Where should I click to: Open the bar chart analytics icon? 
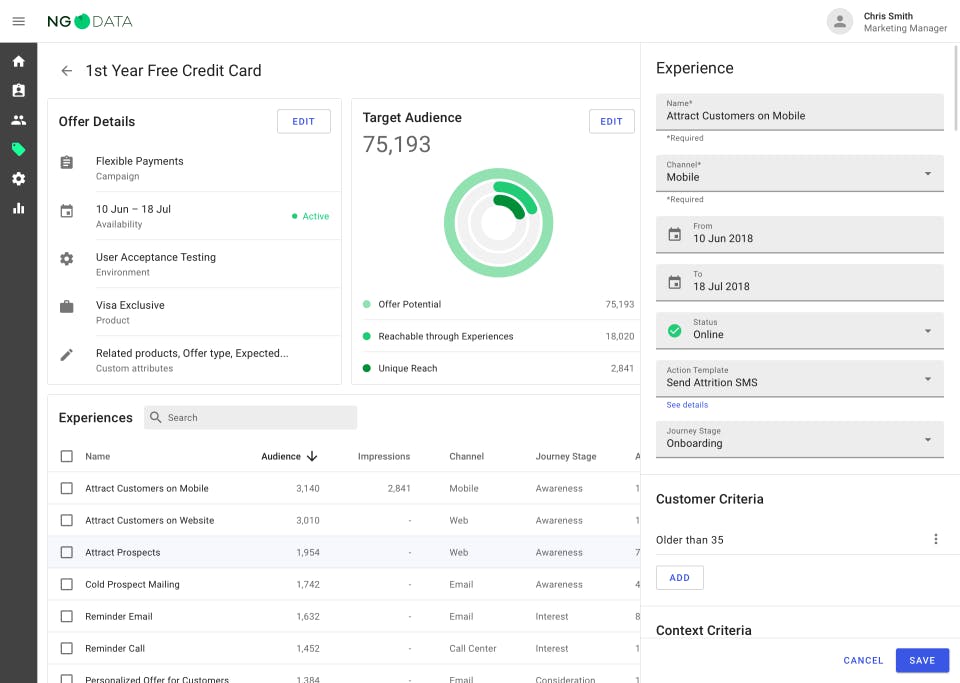coord(18,208)
